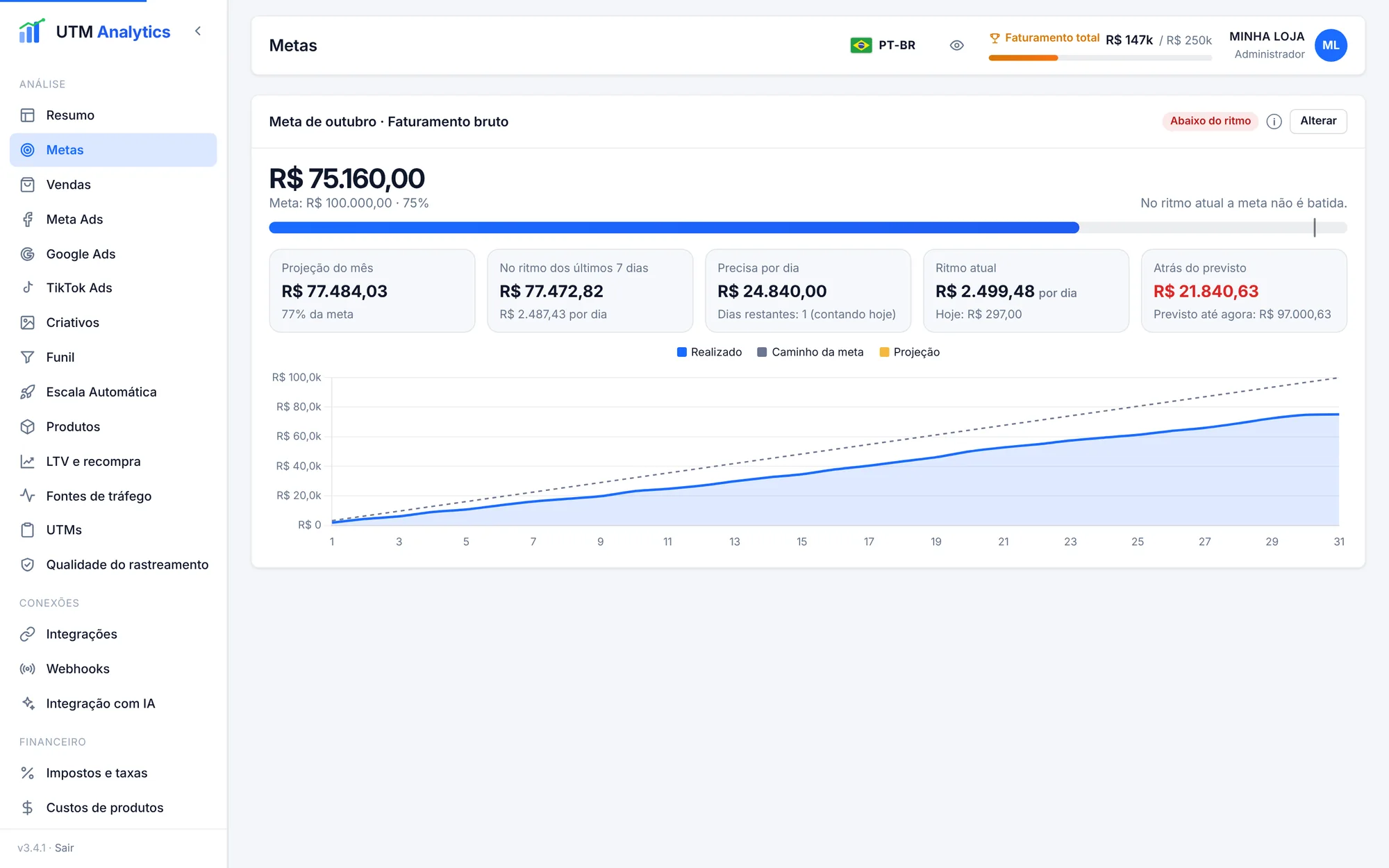Toggle value visibility eye icon
The image size is (1389, 868).
956,45
